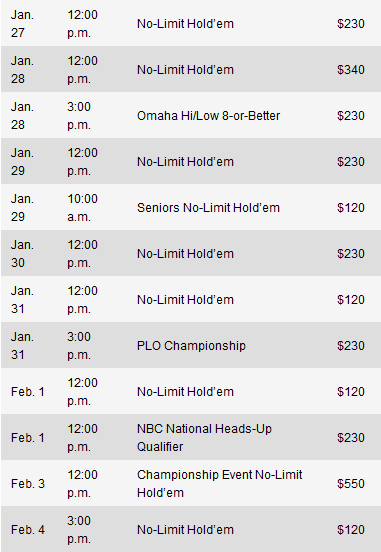Click the $120 buy-in on Seniors row
Image resolution: width=381 pixels, height=552 pixels.
351,207
